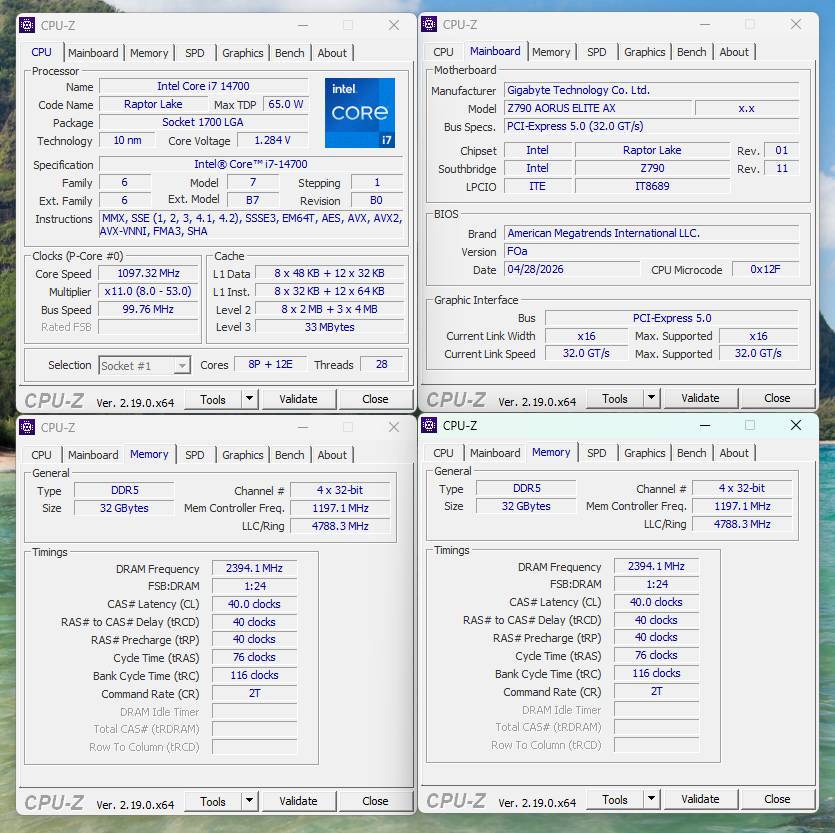Click the Close button in the bottom-left Memory window
The width and height of the screenshot is (835, 833).
pos(375,801)
